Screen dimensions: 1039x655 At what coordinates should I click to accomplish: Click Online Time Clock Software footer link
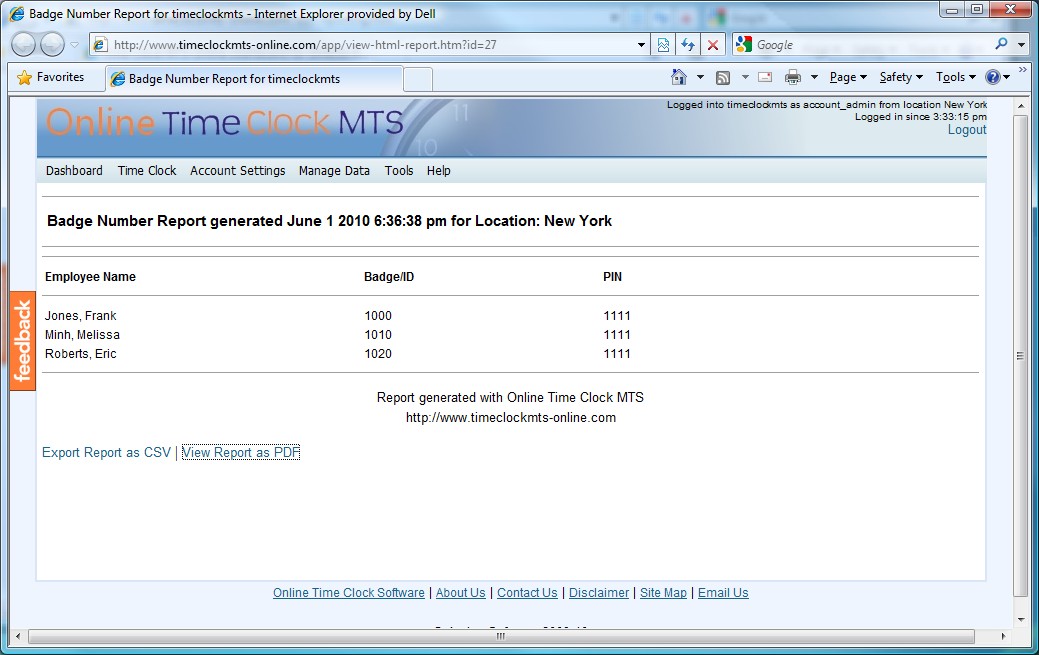(349, 593)
